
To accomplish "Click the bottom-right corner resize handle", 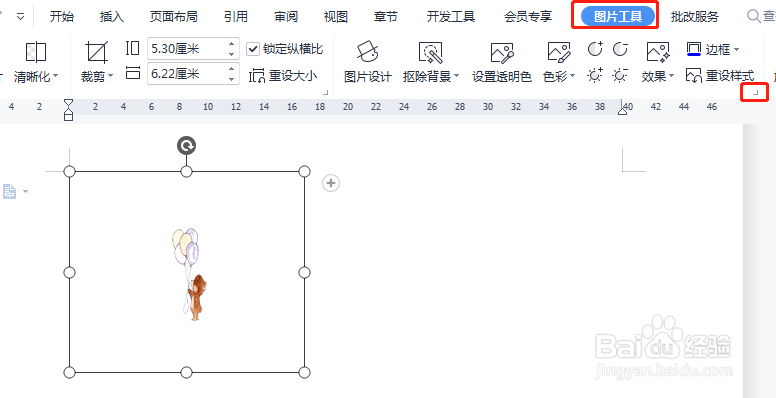I will pos(305,372).
